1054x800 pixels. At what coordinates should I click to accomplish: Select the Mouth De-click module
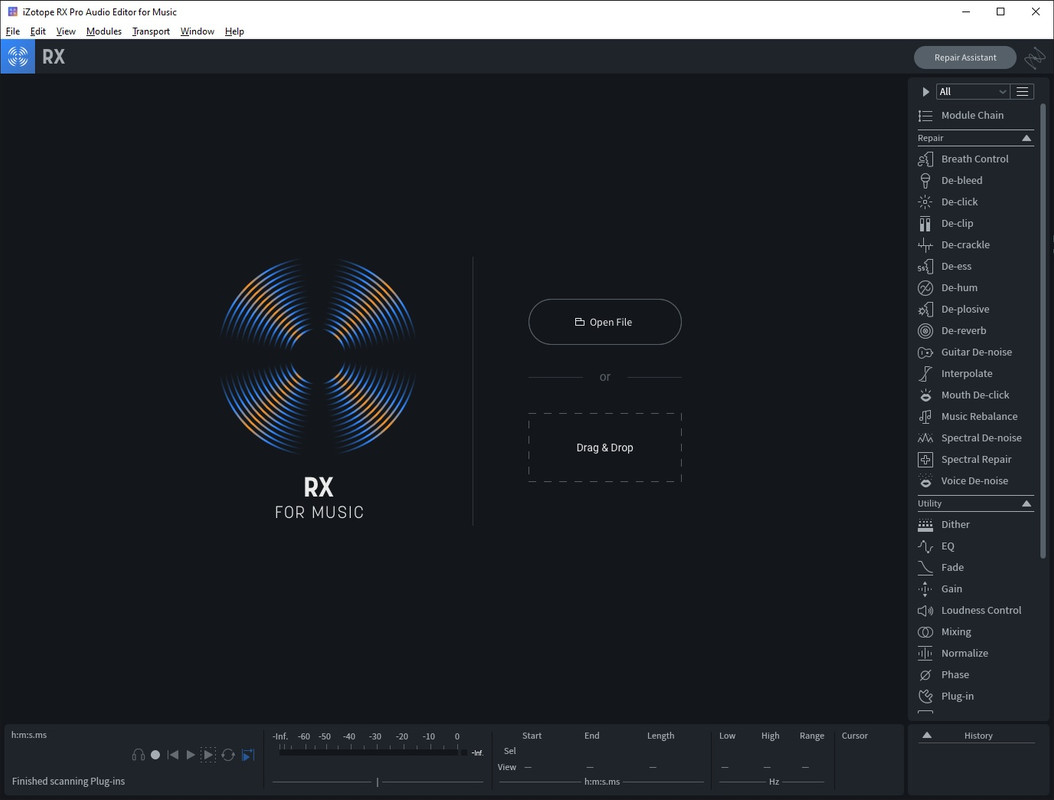point(974,395)
